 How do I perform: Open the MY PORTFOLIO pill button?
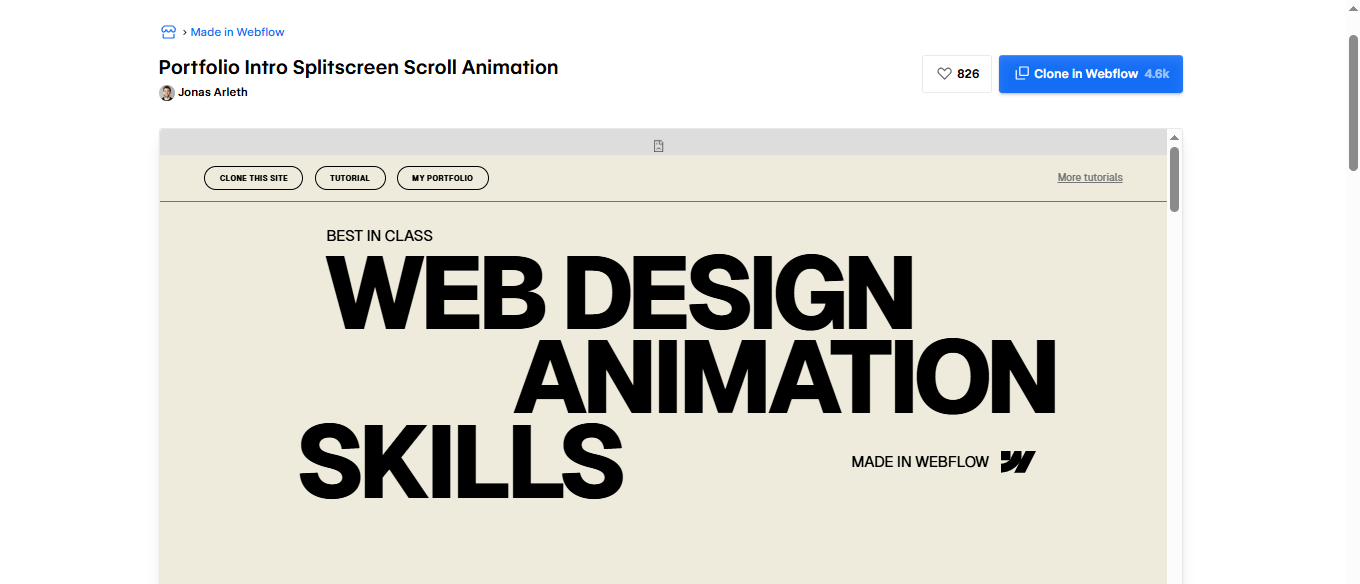[443, 178]
